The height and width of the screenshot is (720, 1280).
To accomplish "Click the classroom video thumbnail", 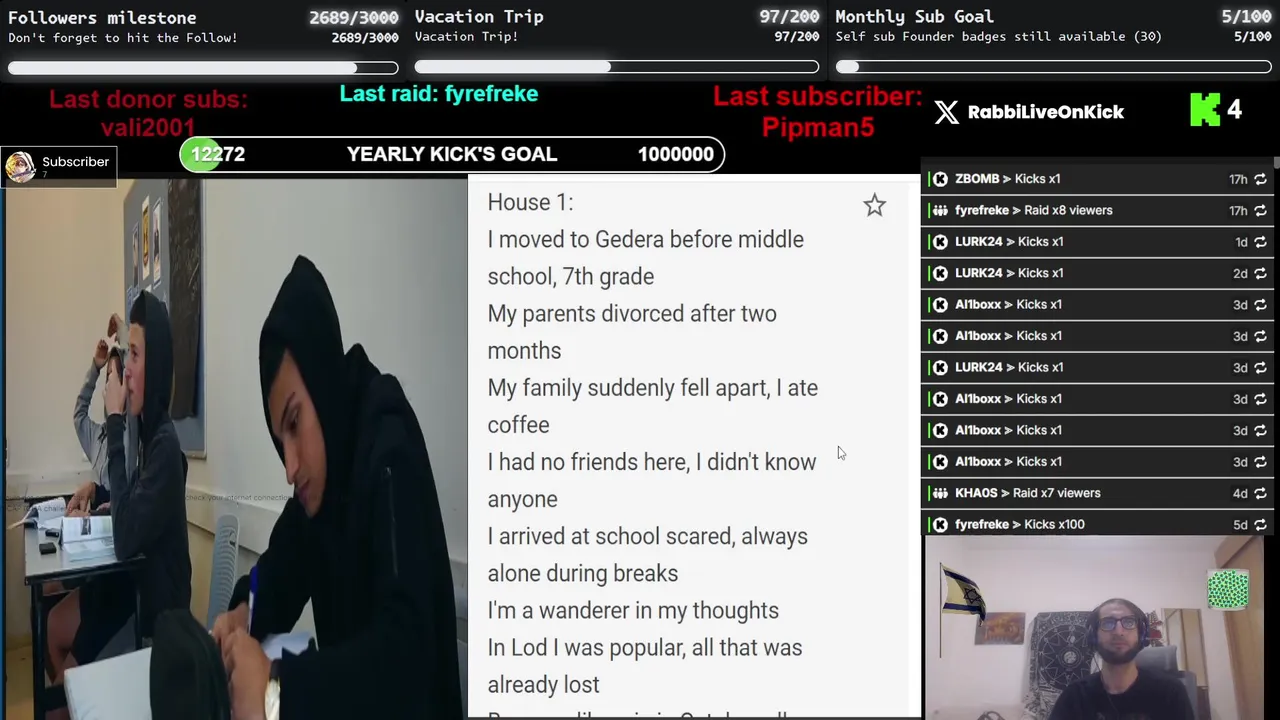I will [234, 448].
